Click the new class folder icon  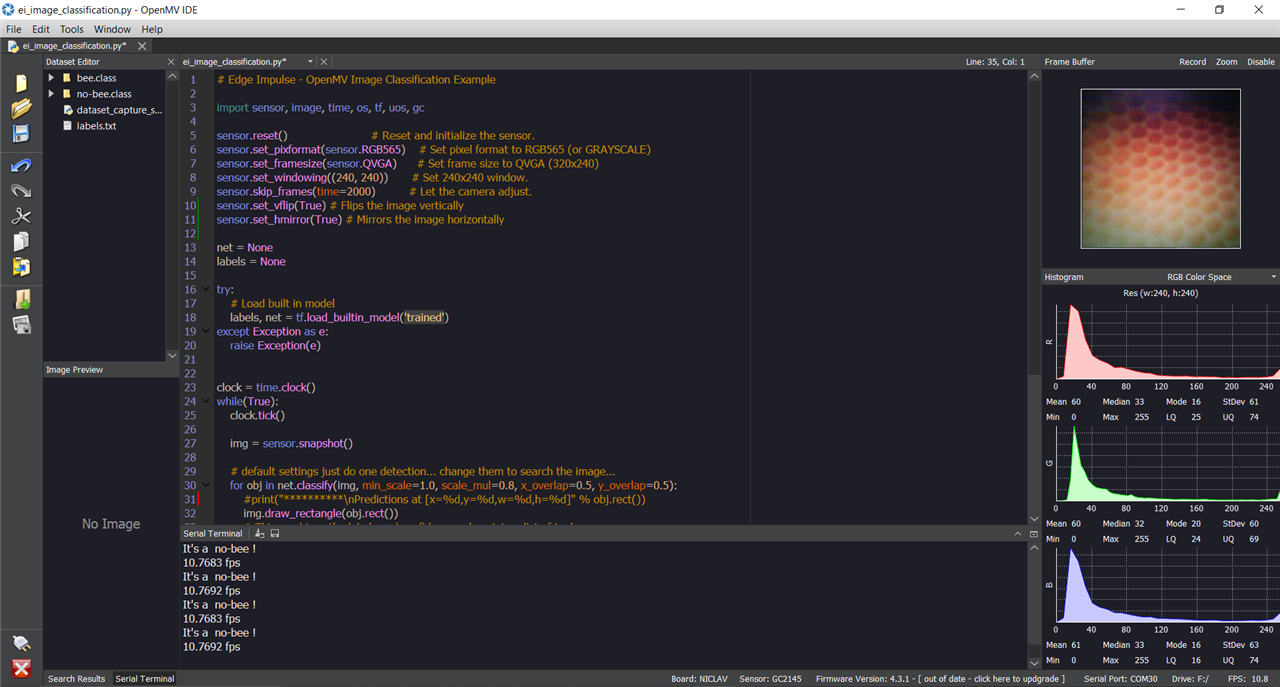(21, 299)
